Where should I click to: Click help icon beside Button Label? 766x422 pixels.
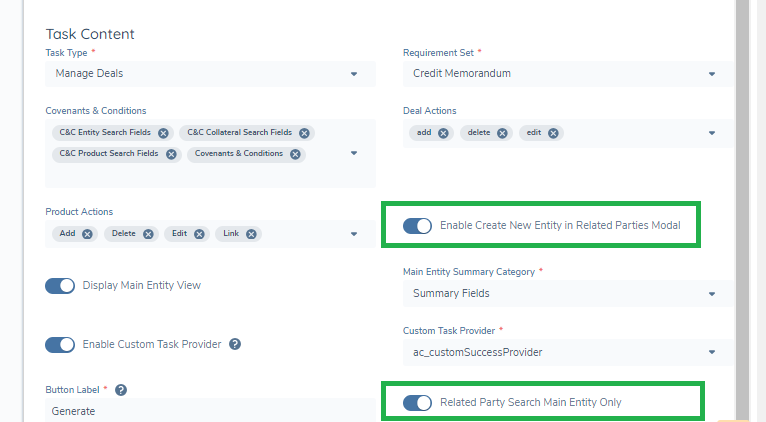point(121,389)
